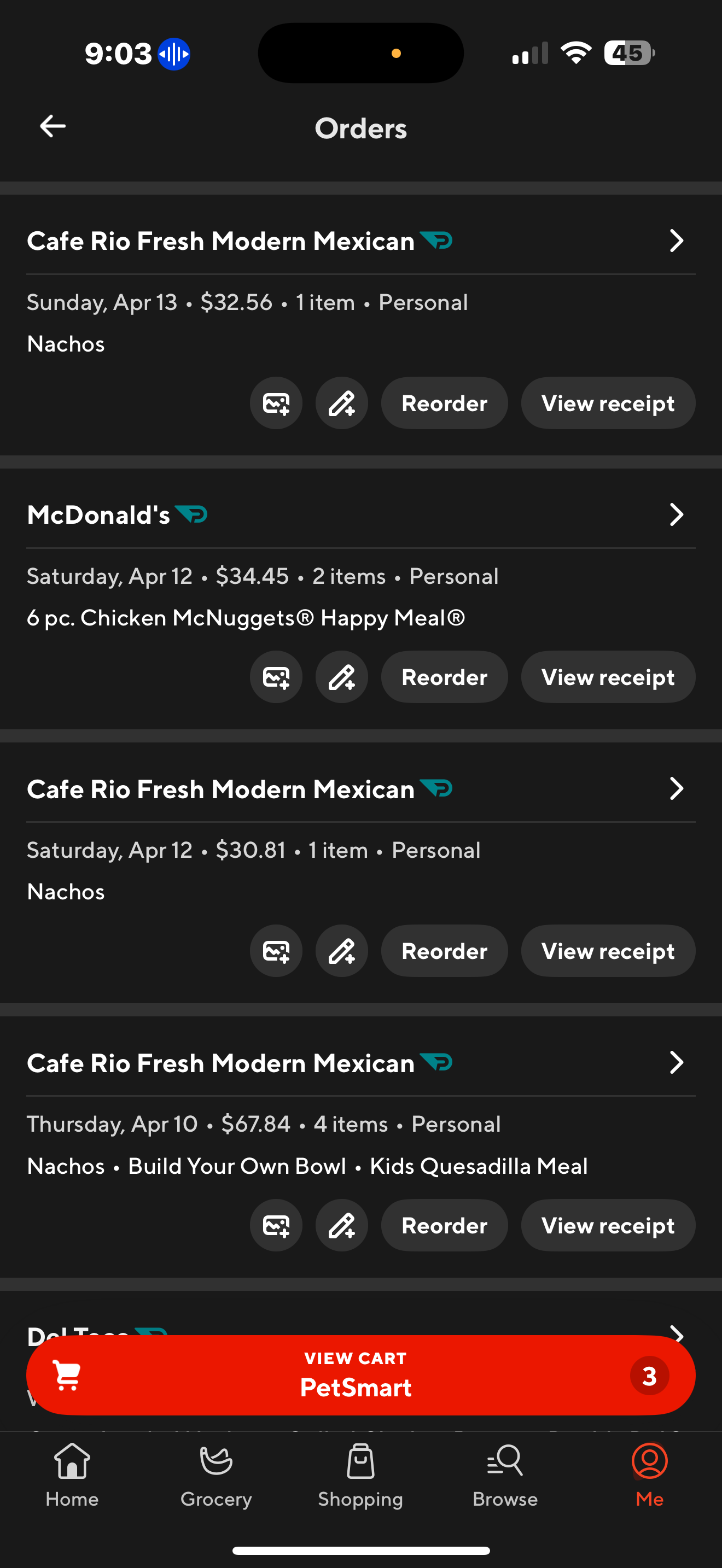Add photo to the $67.84 Cafe Rio order
This screenshot has width=722, height=1568.
pos(276,1225)
